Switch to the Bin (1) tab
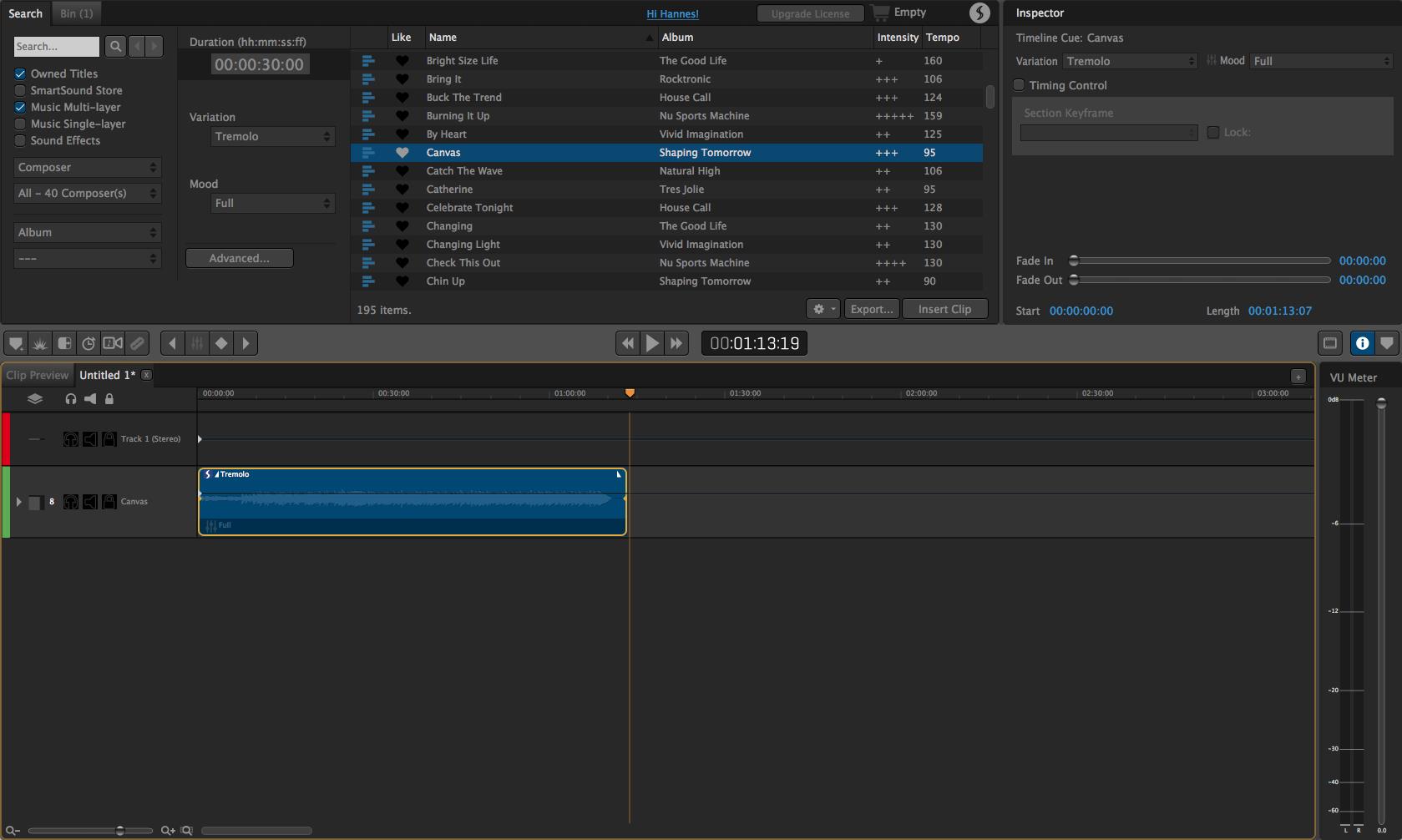Screen dimensions: 1402x840 click(77, 13)
